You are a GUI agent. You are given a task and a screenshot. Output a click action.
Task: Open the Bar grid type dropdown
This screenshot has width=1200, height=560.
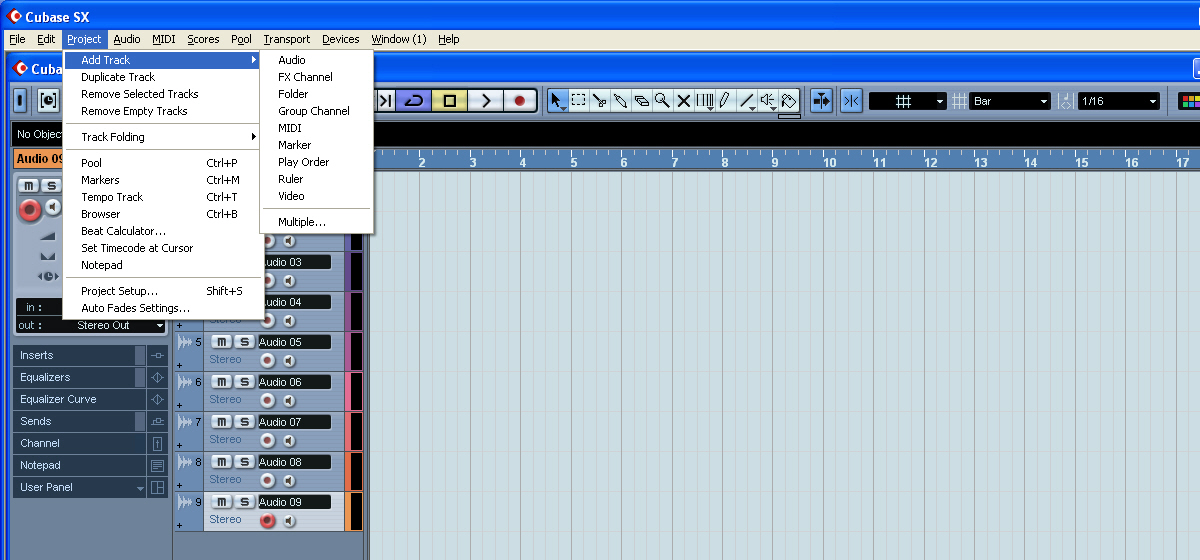point(1011,101)
